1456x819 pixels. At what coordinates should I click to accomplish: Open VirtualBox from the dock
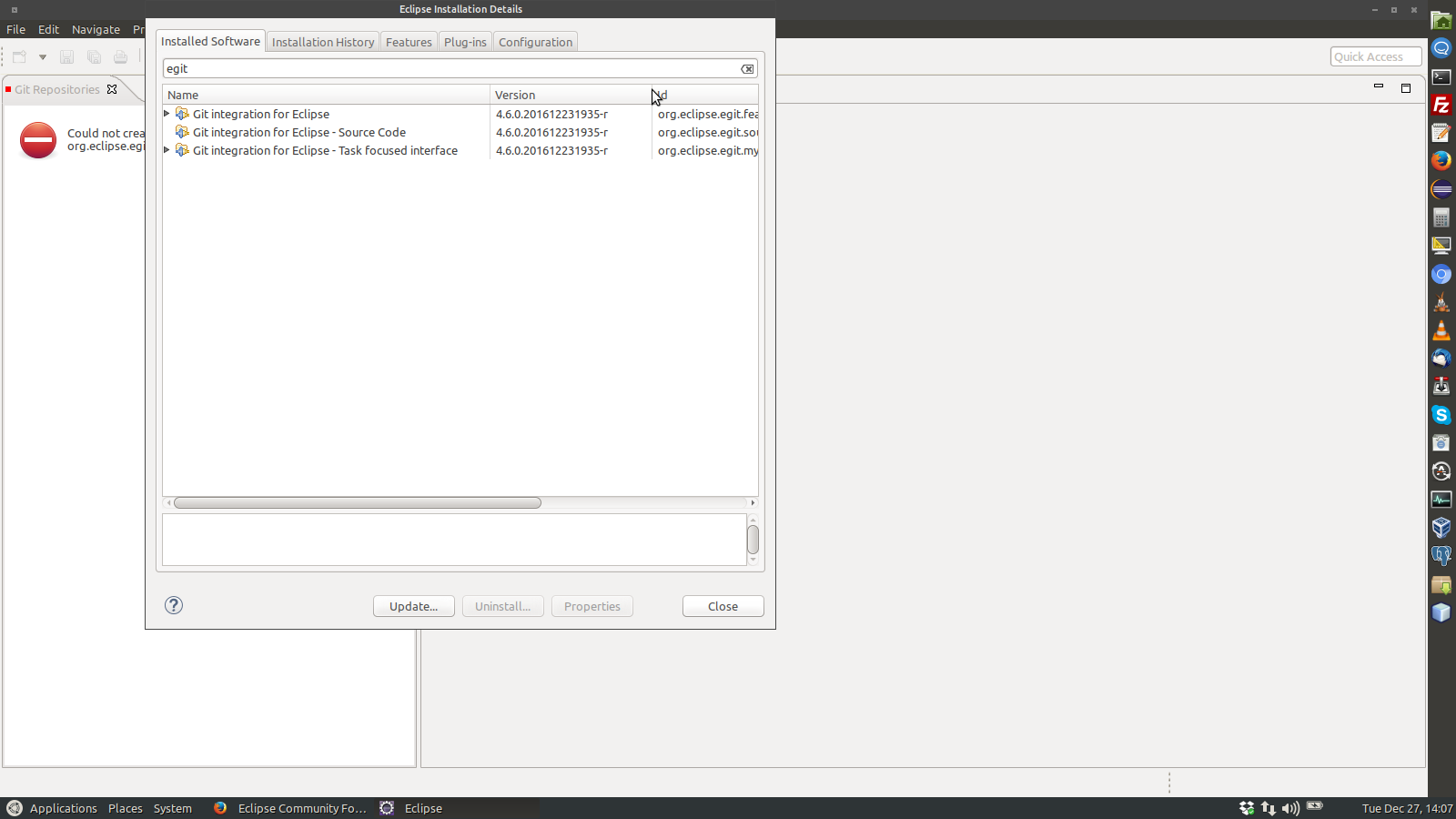point(1441,528)
